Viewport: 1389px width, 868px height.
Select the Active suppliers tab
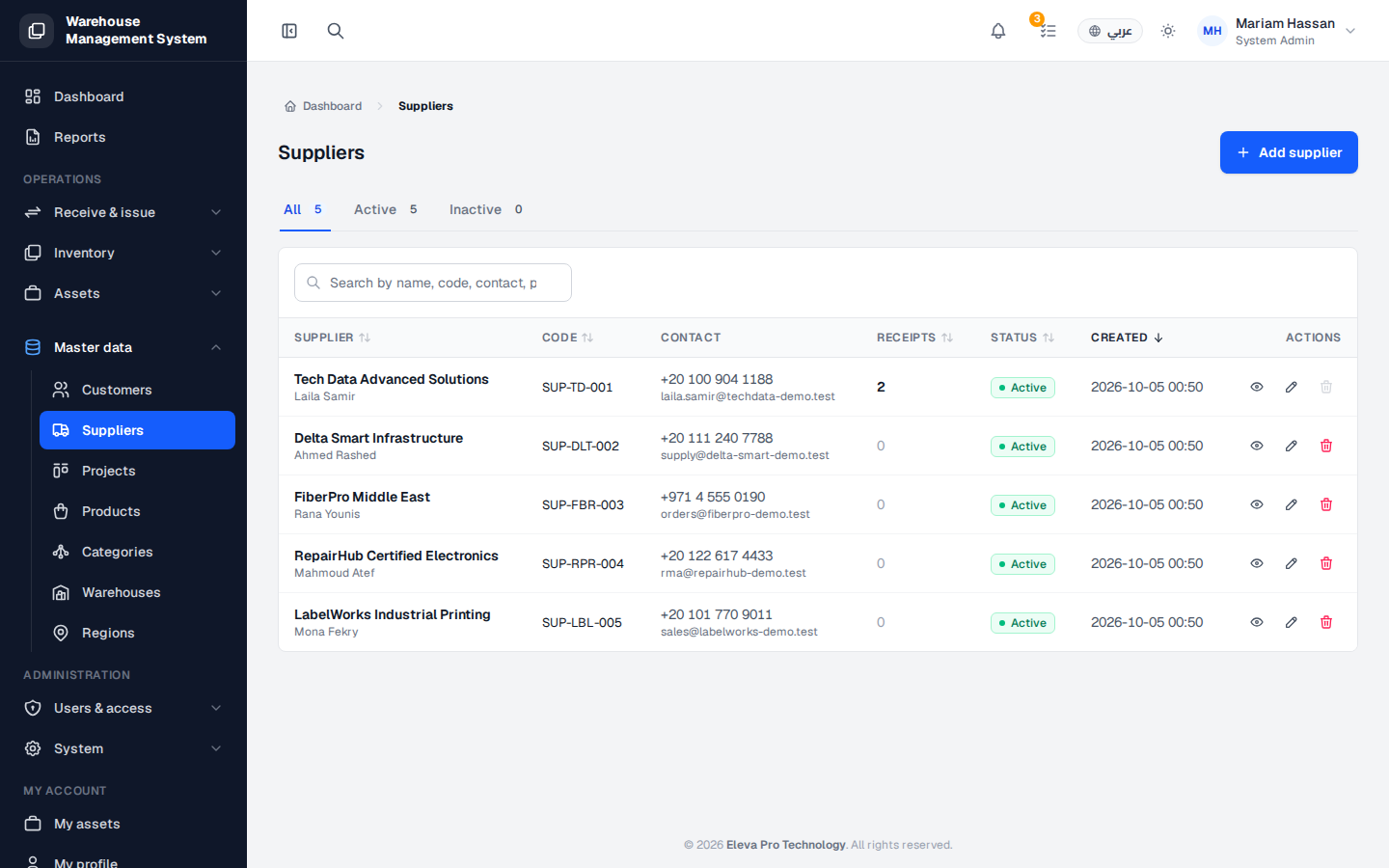click(386, 209)
